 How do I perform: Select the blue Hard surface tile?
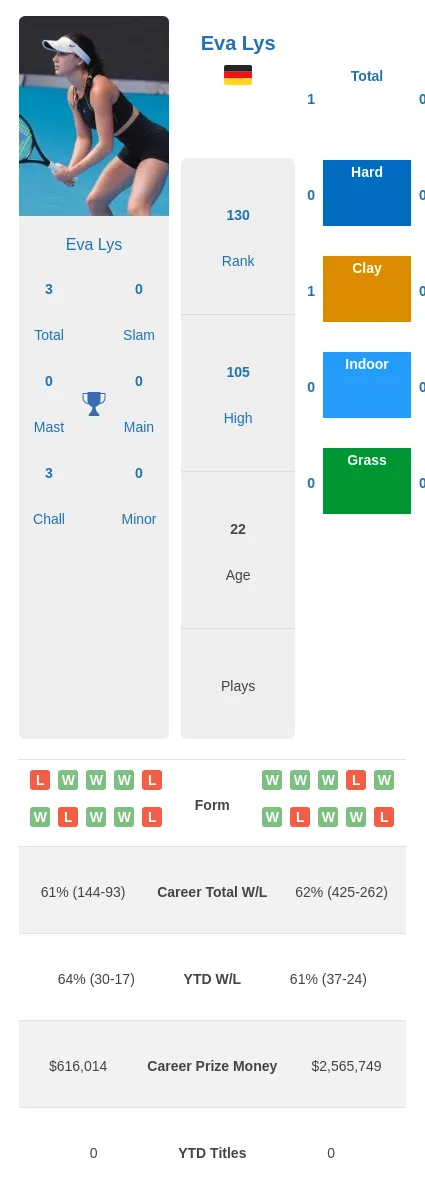tap(367, 193)
